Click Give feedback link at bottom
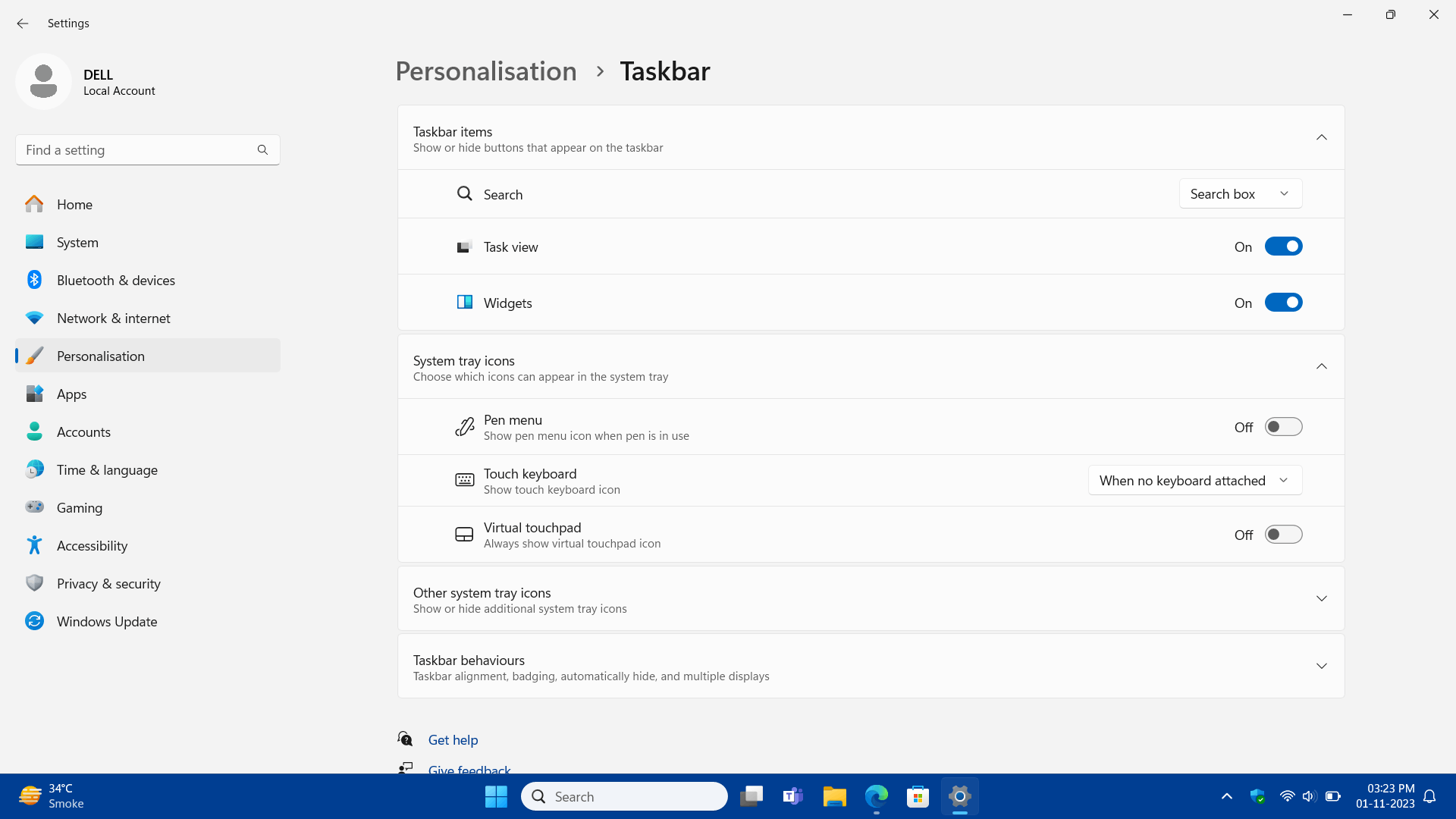The height and width of the screenshot is (819, 1456). pyautogui.click(x=469, y=769)
